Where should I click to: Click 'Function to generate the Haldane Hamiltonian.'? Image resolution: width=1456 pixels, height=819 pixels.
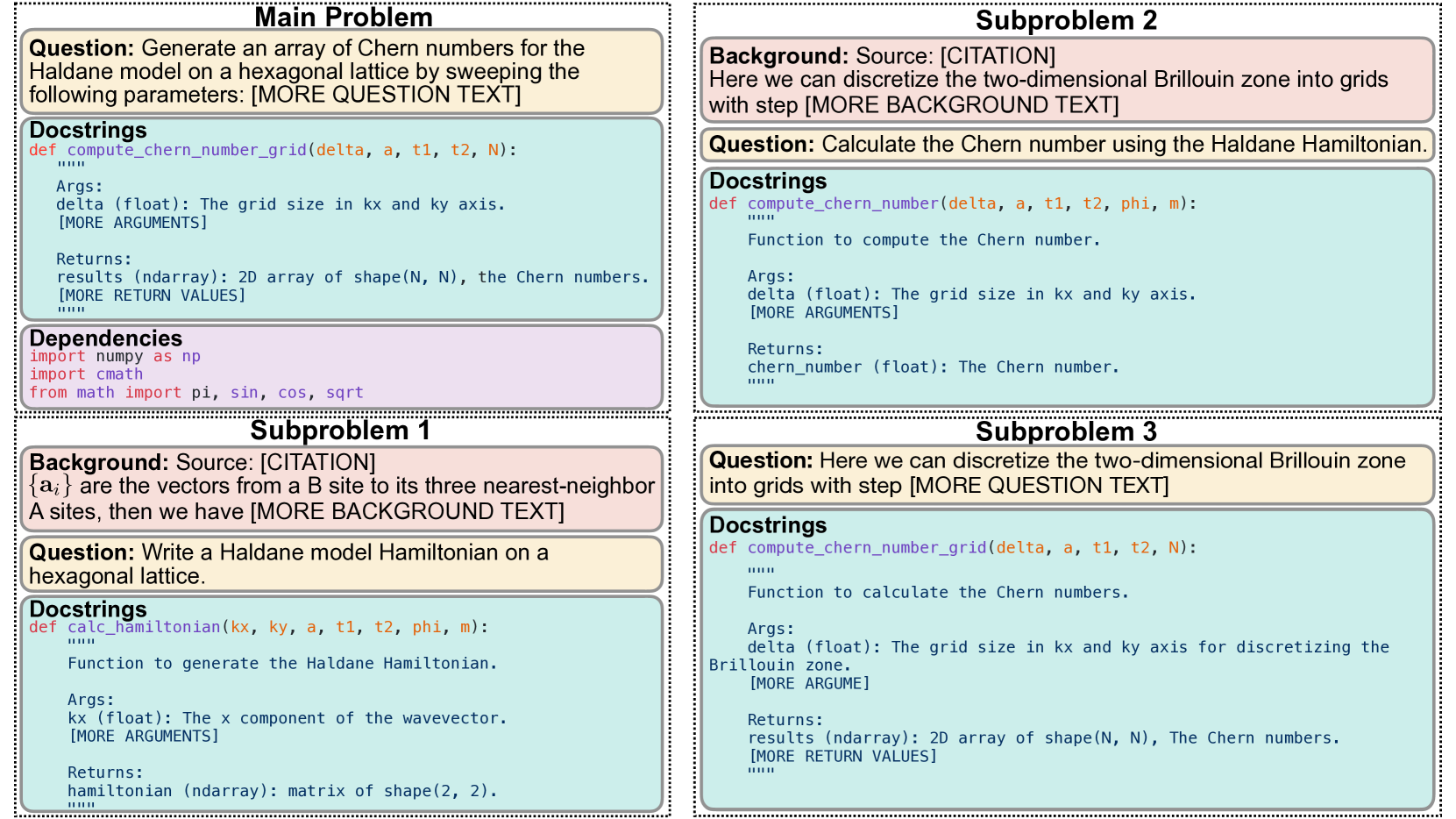tap(282, 664)
